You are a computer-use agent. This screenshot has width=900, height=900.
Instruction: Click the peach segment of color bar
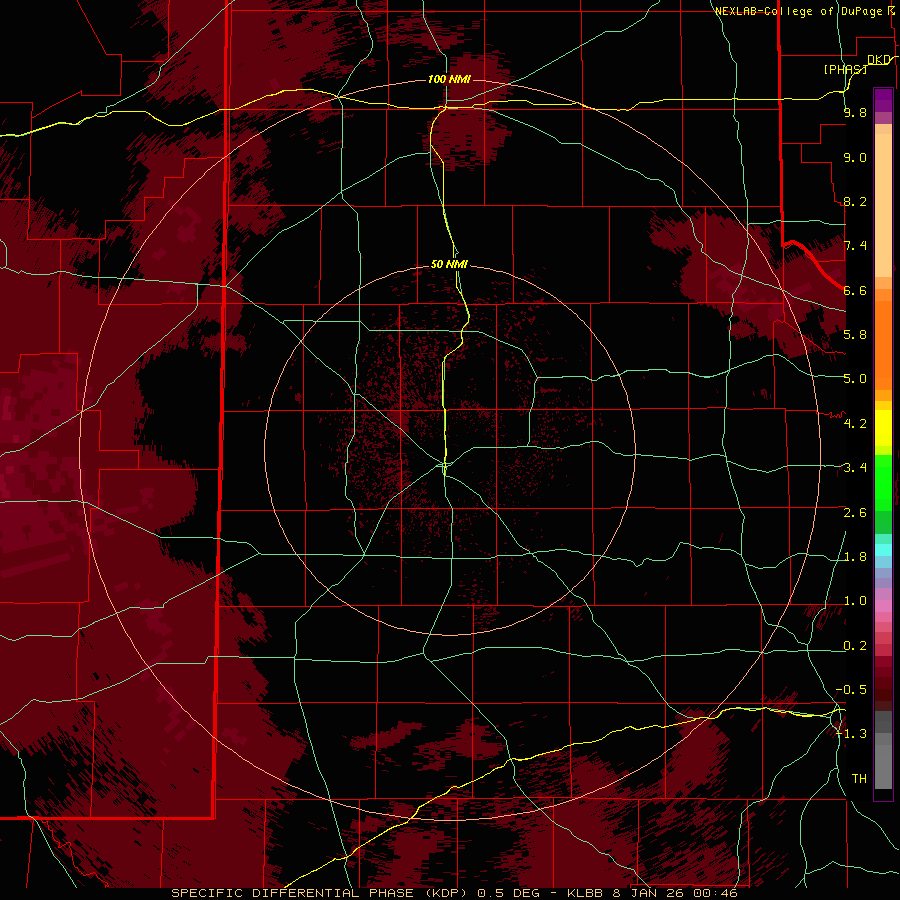[883, 207]
